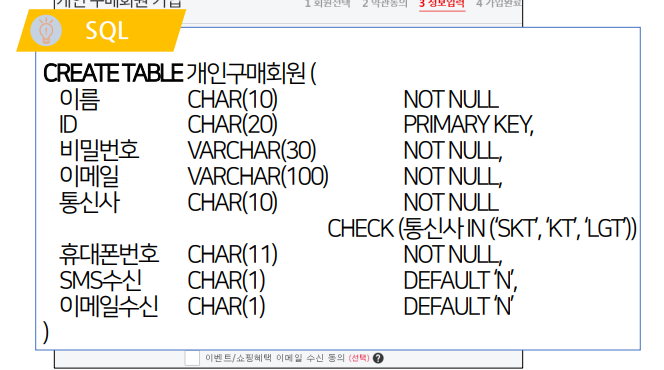Click the red (선택) text
The width and height of the screenshot is (664, 370).
(359, 358)
